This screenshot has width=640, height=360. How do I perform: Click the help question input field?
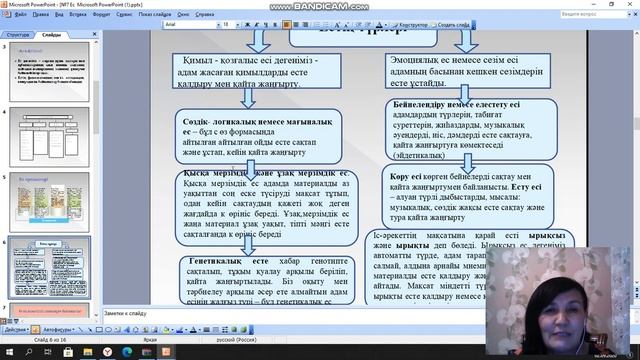coord(593,14)
